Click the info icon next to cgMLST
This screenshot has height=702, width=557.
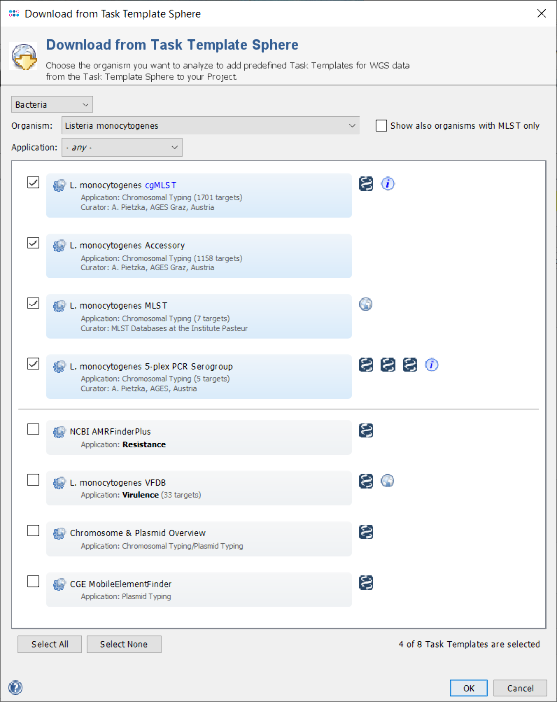coord(388,184)
